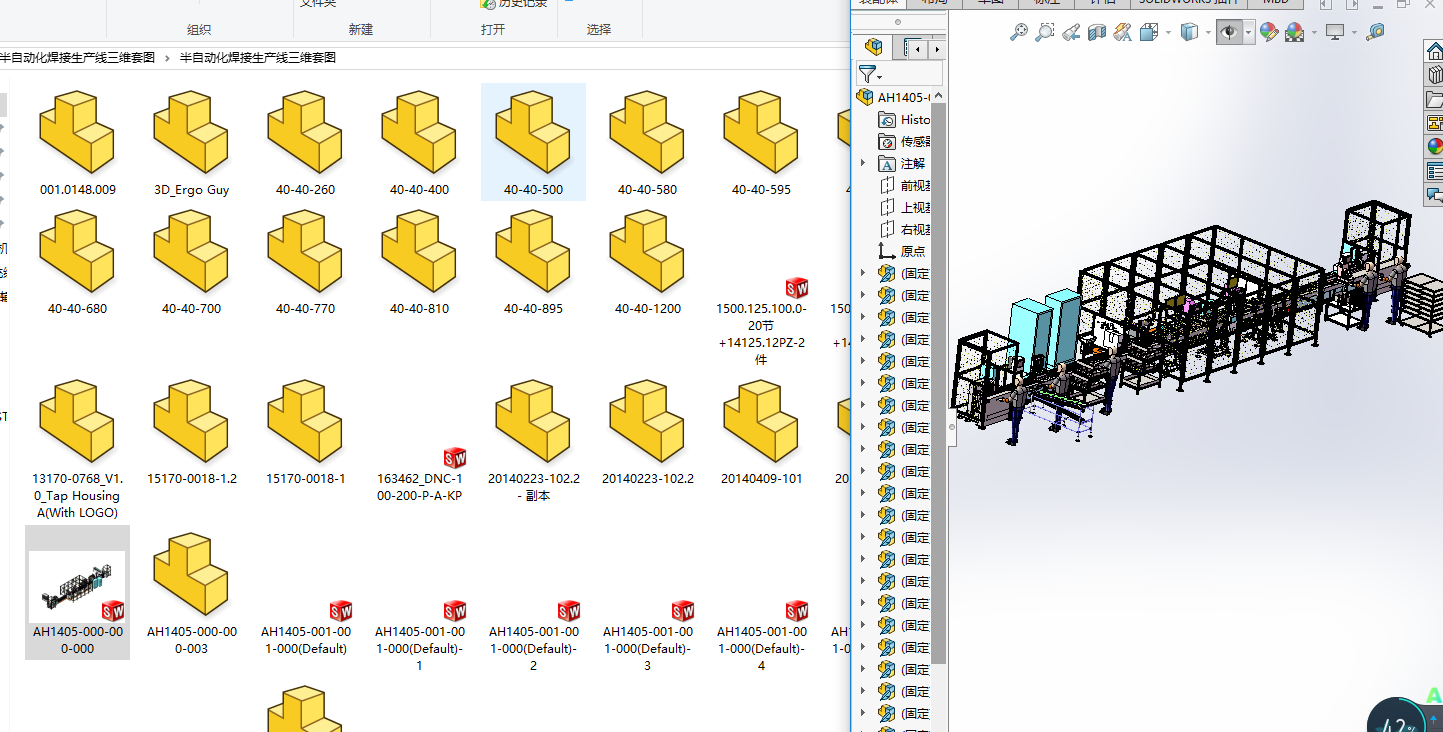Open the SOLIDWORKS Forum task pane tab
The width and height of the screenshot is (1443, 732).
pyautogui.click(x=1435, y=195)
